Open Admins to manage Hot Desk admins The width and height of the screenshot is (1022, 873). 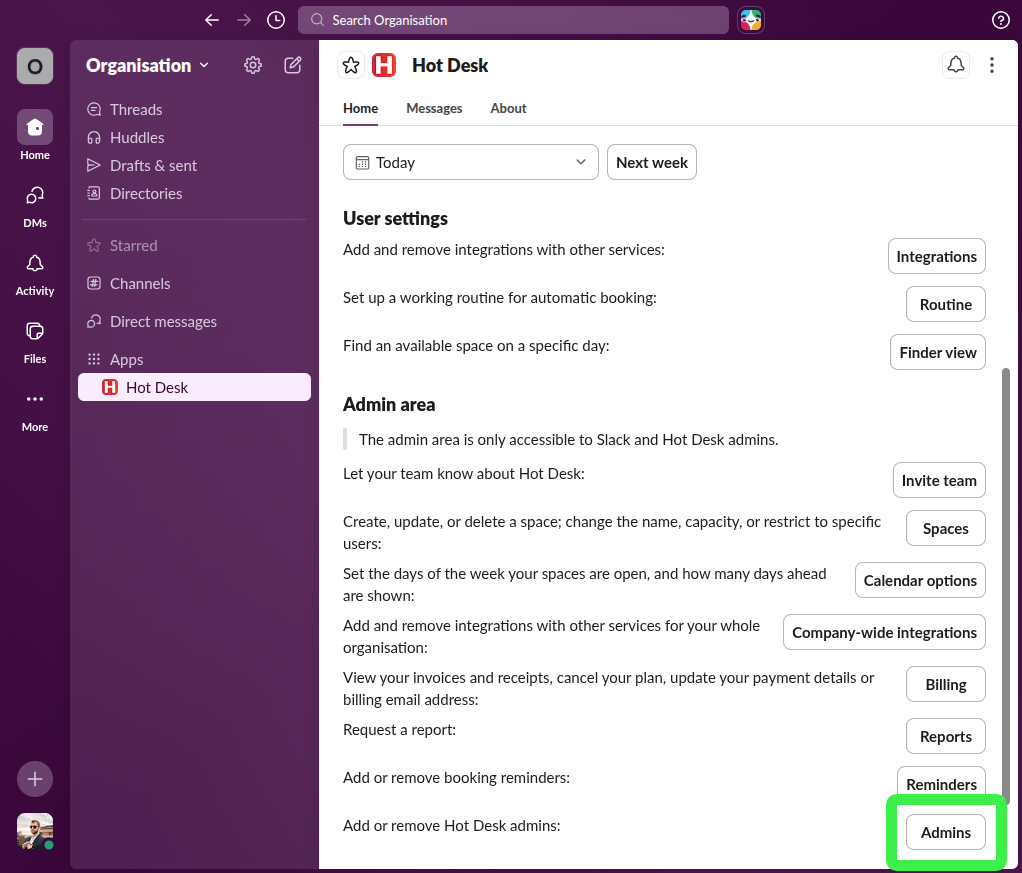click(945, 831)
